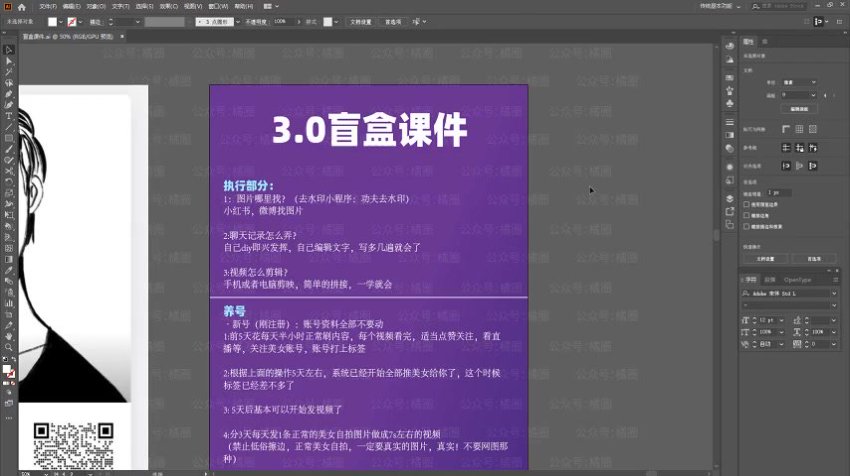Open the Symbols panel icon (club shape)
Screen dimensions: 850x476
(729, 103)
